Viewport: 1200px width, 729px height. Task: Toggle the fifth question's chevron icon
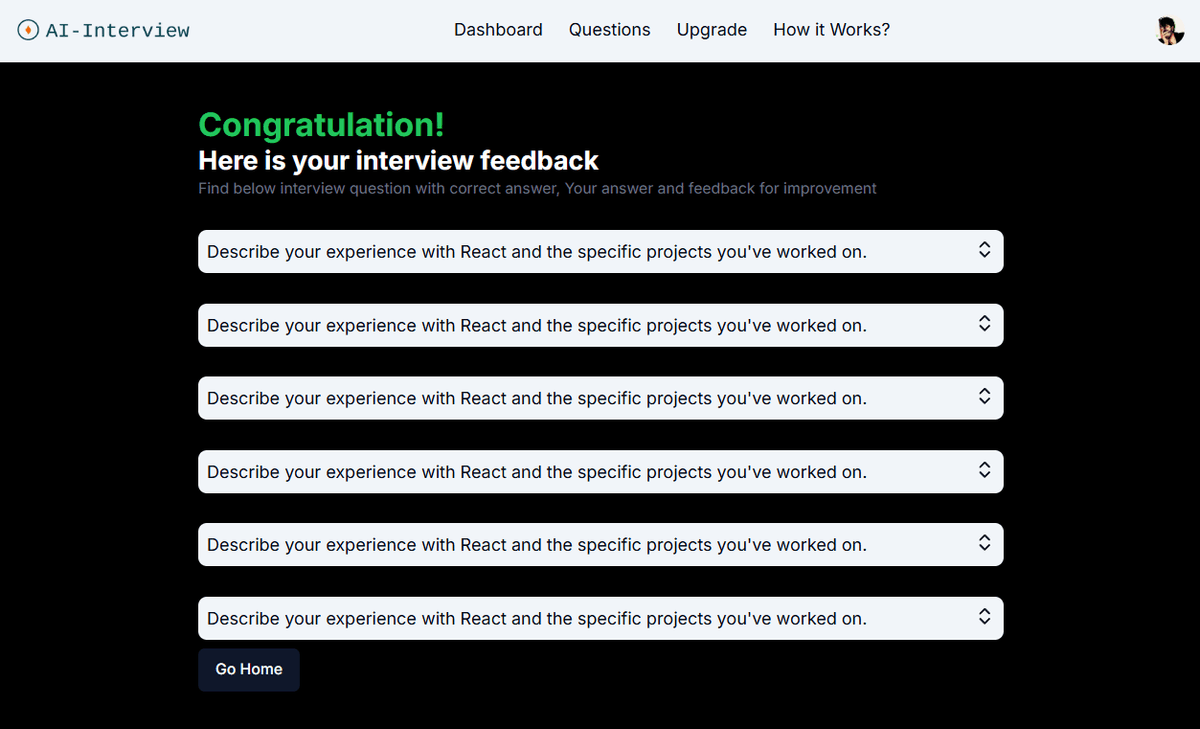(x=984, y=543)
